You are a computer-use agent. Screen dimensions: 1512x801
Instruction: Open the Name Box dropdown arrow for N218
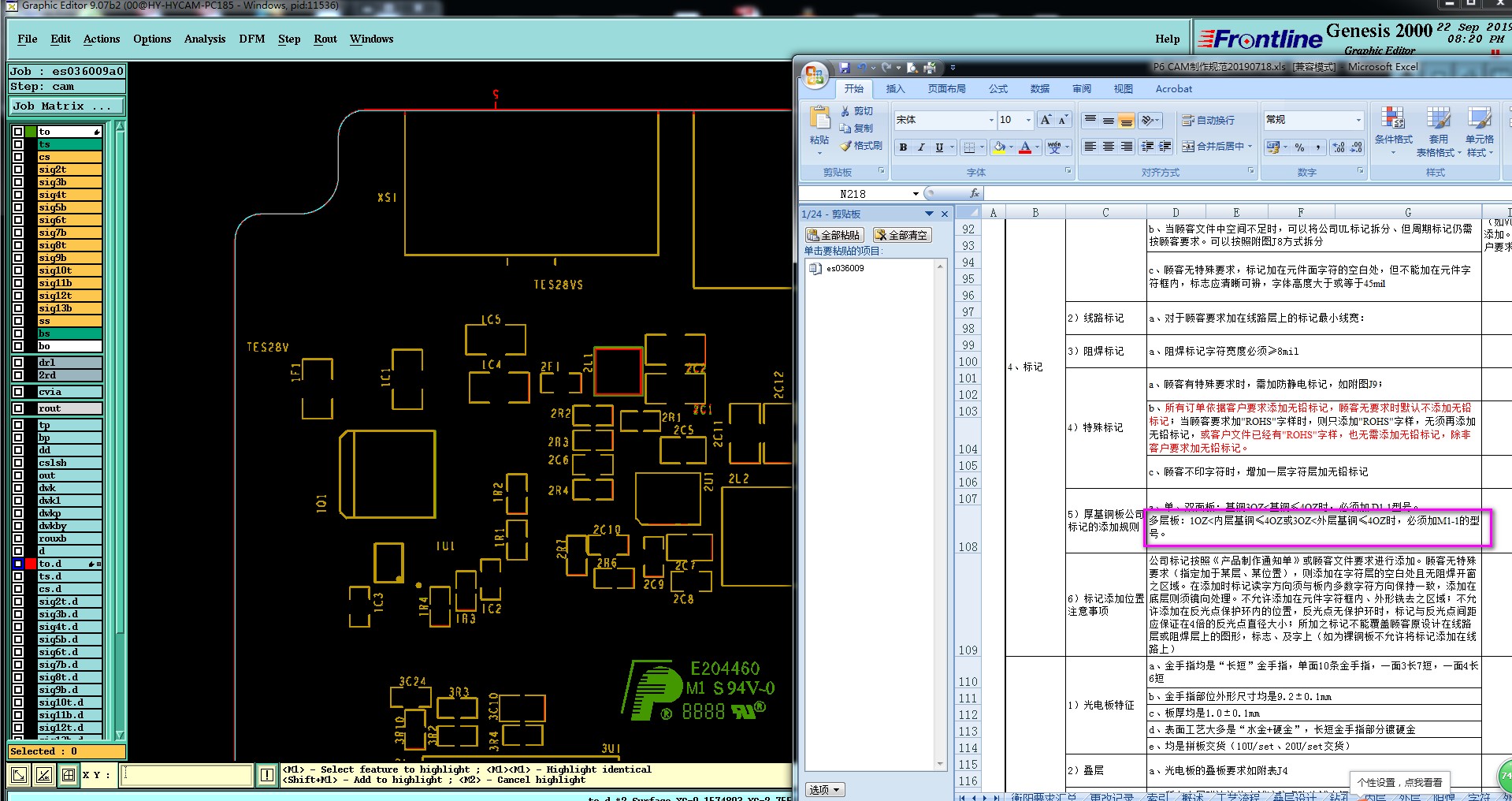[916, 193]
